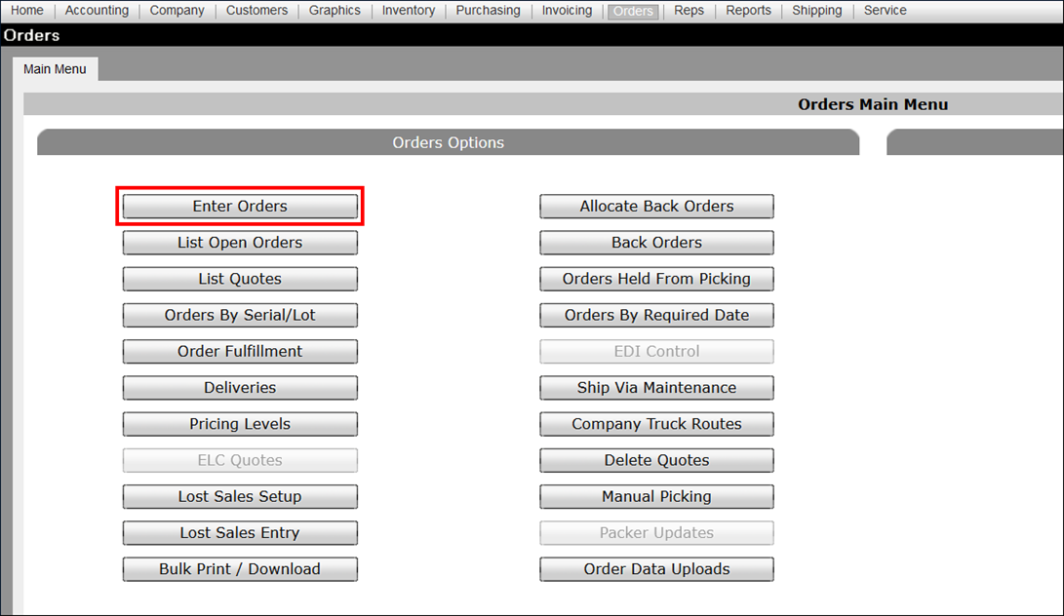1064x616 pixels.
Task: Open Lost Sales Setup
Action: point(240,497)
